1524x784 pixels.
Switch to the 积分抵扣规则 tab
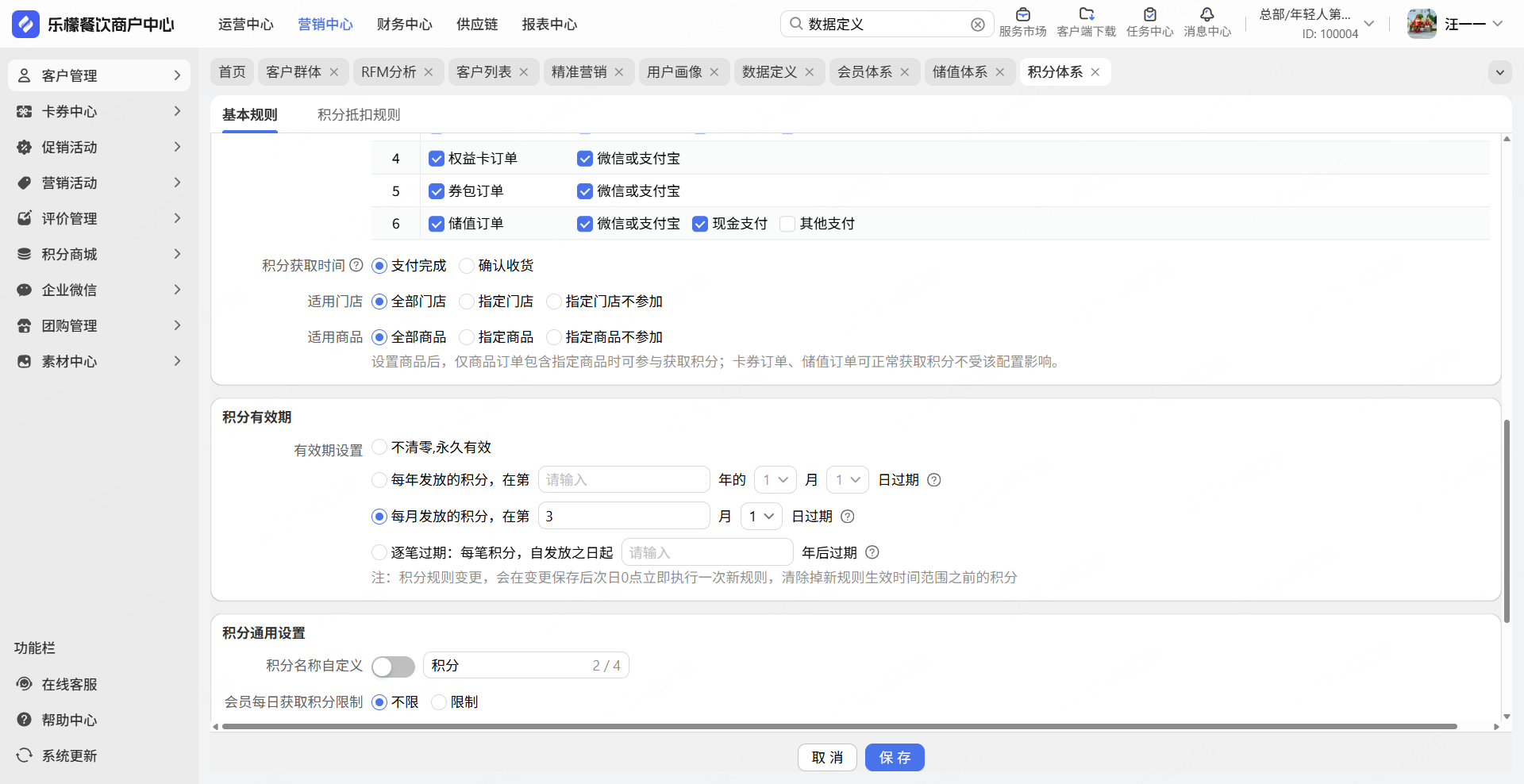[x=359, y=115]
